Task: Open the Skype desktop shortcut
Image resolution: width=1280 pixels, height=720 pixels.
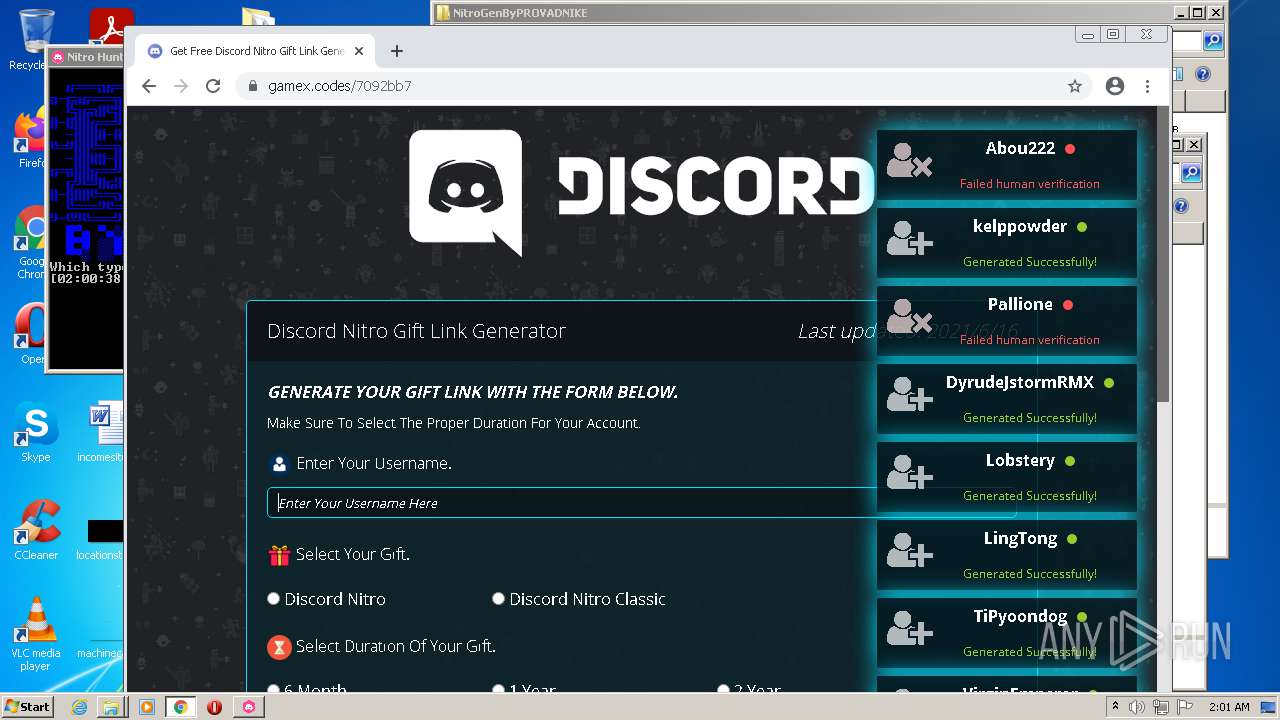Action: (x=35, y=432)
